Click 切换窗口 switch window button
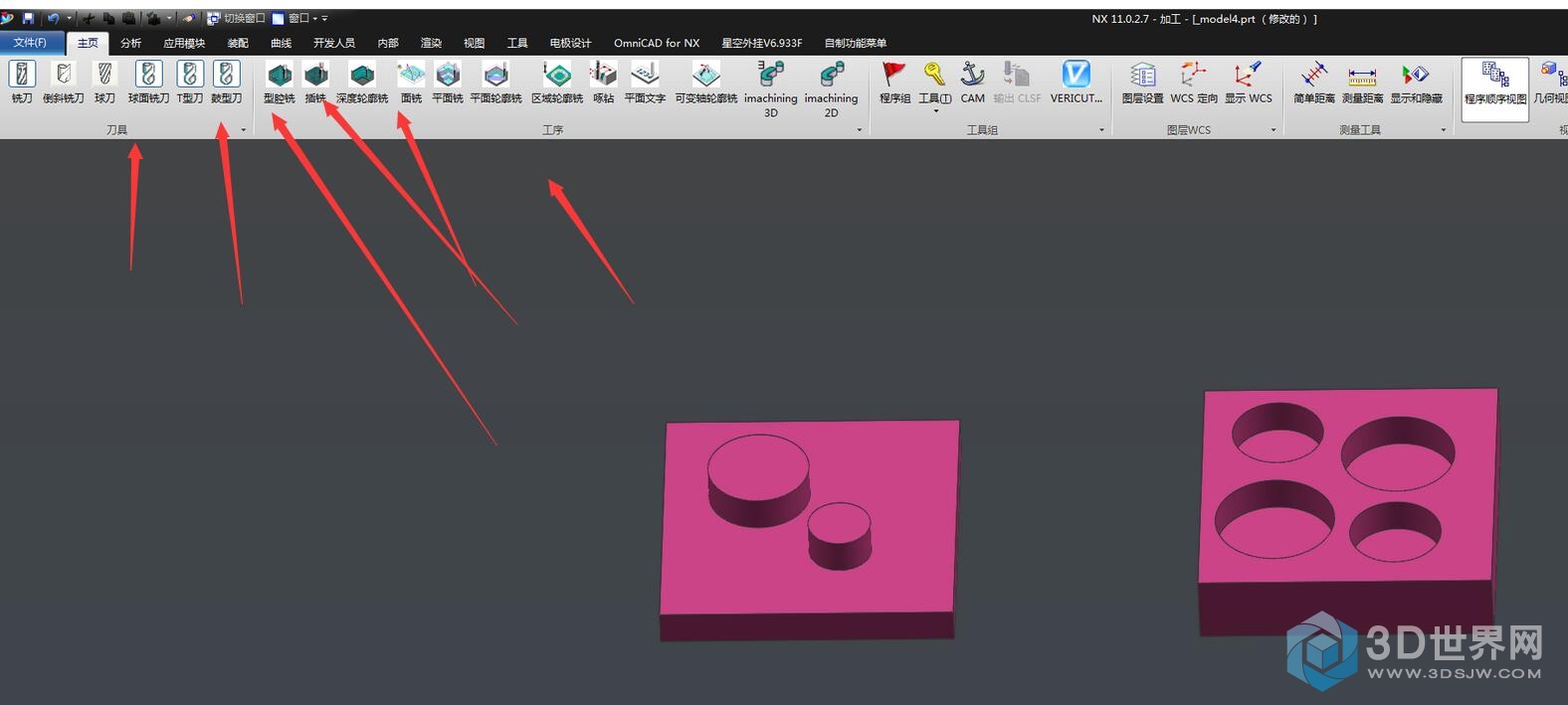This screenshot has width=1568, height=705. click(236, 18)
